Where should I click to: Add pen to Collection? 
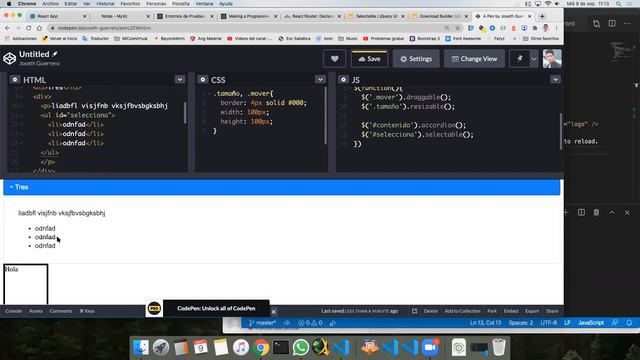[x=462, y=311]
